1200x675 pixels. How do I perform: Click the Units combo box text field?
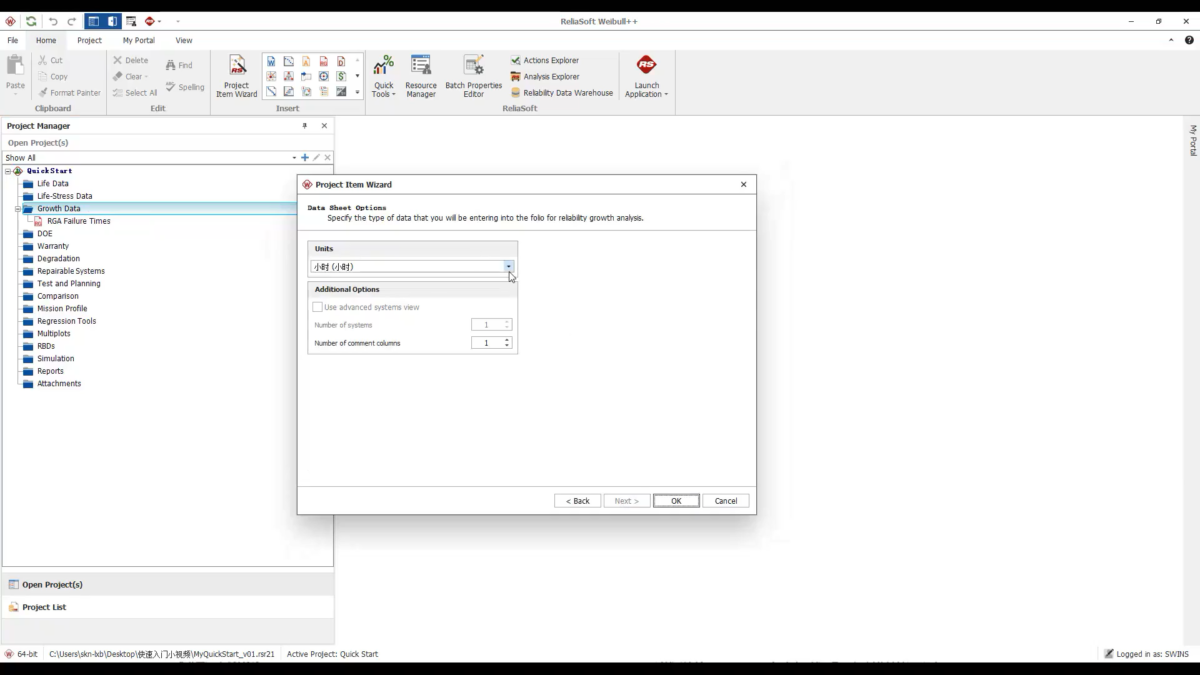click(407, 267)
